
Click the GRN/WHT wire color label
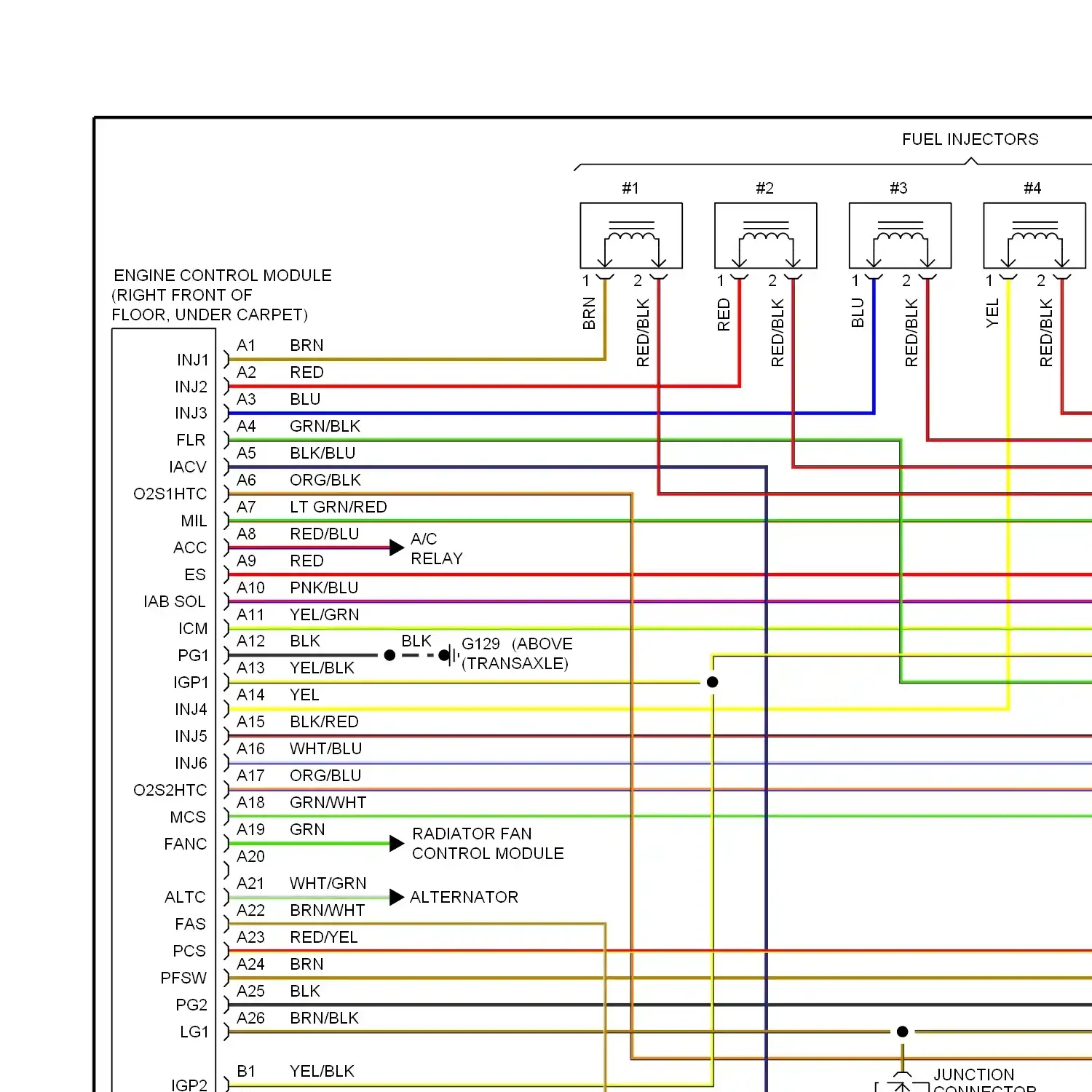point(328,802)
